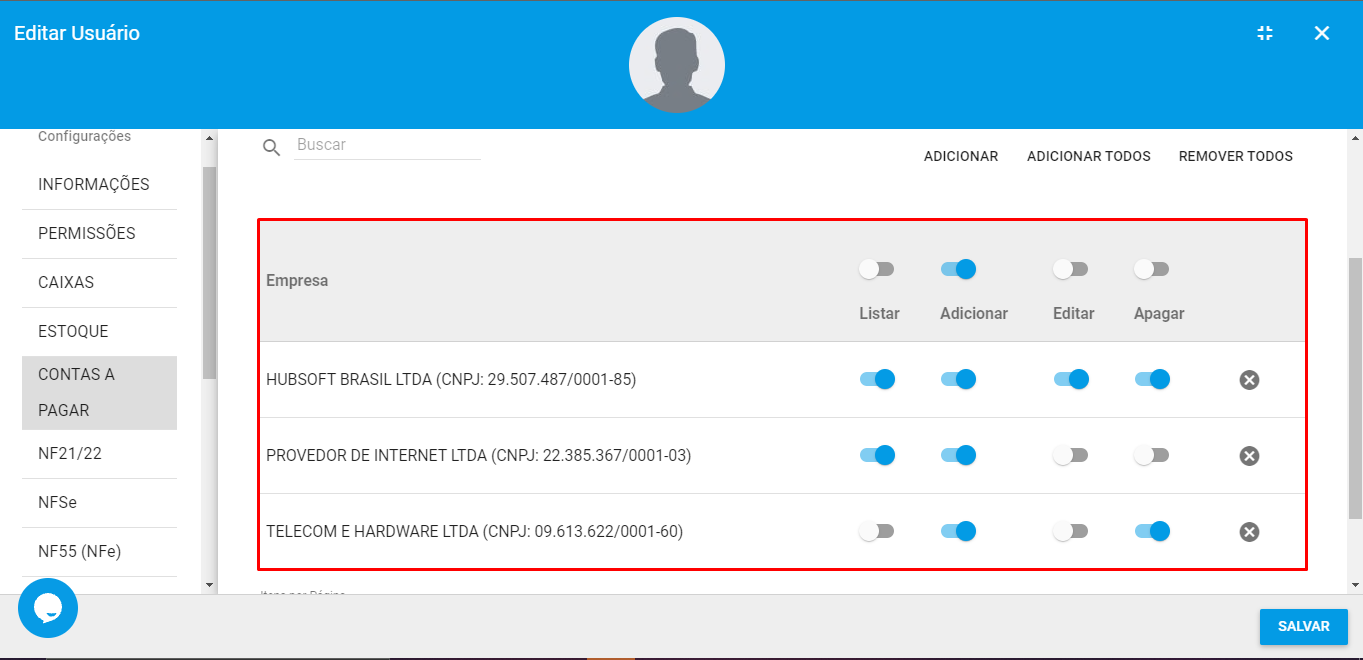1363x660 pixels.
Task: Disable Editar for HUBSOFT BRASIL LTDA
Action: coord(1070,379)
